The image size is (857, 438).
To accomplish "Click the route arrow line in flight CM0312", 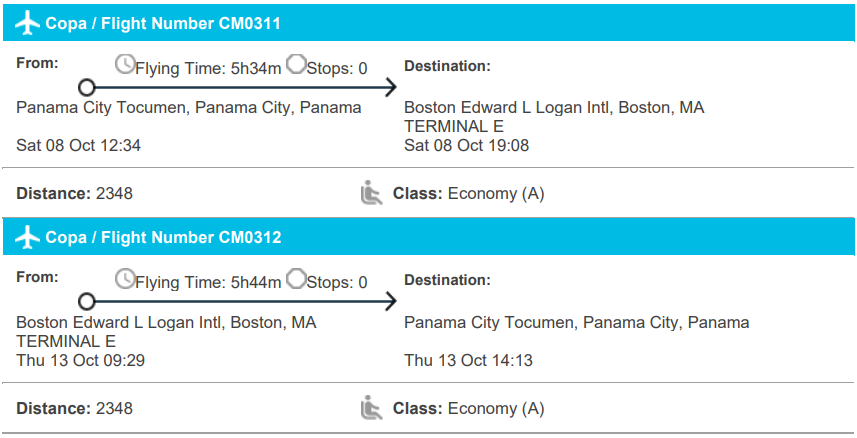I will (x=240, y=302).
